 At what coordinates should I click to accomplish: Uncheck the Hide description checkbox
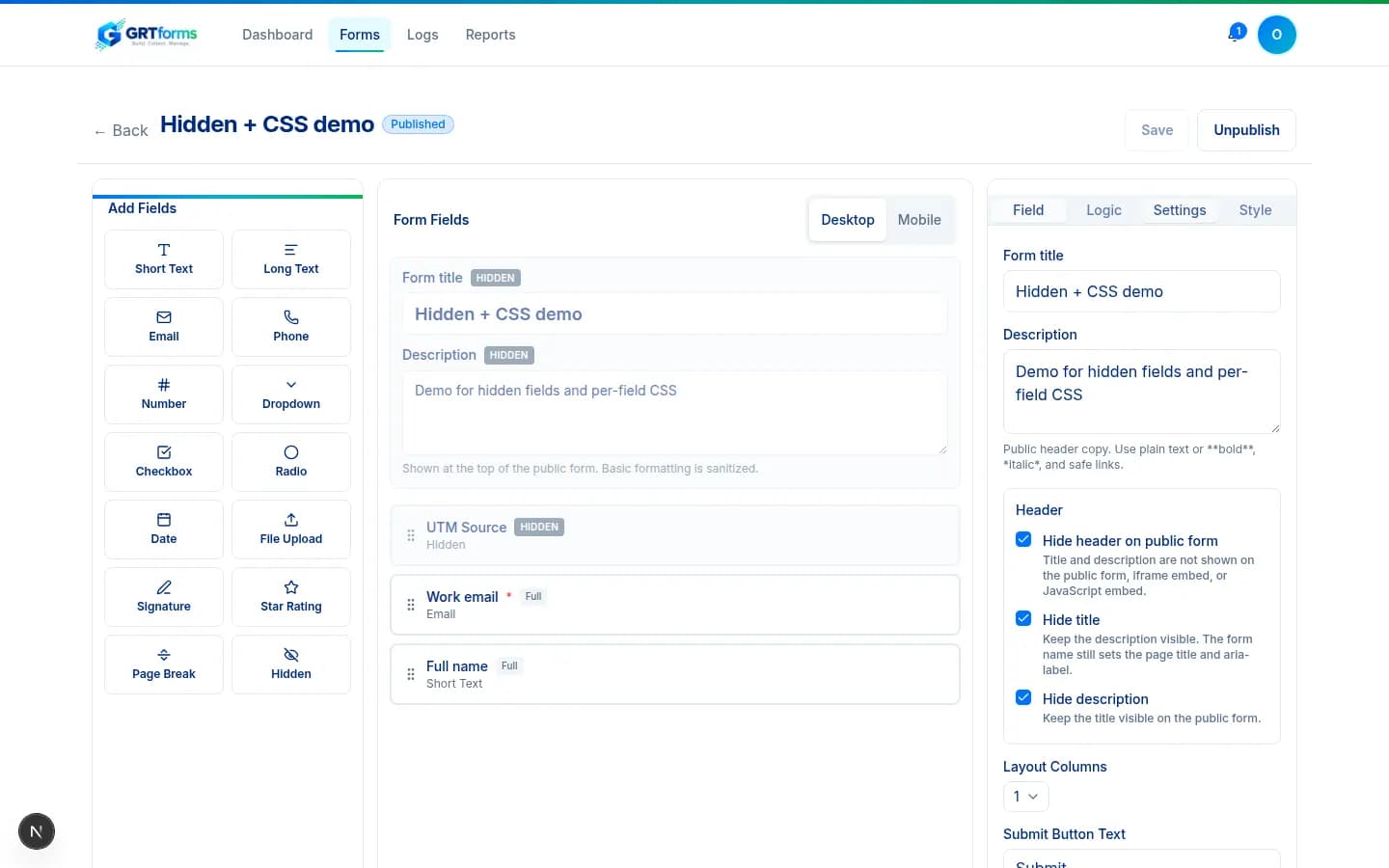click(1023, 698)
